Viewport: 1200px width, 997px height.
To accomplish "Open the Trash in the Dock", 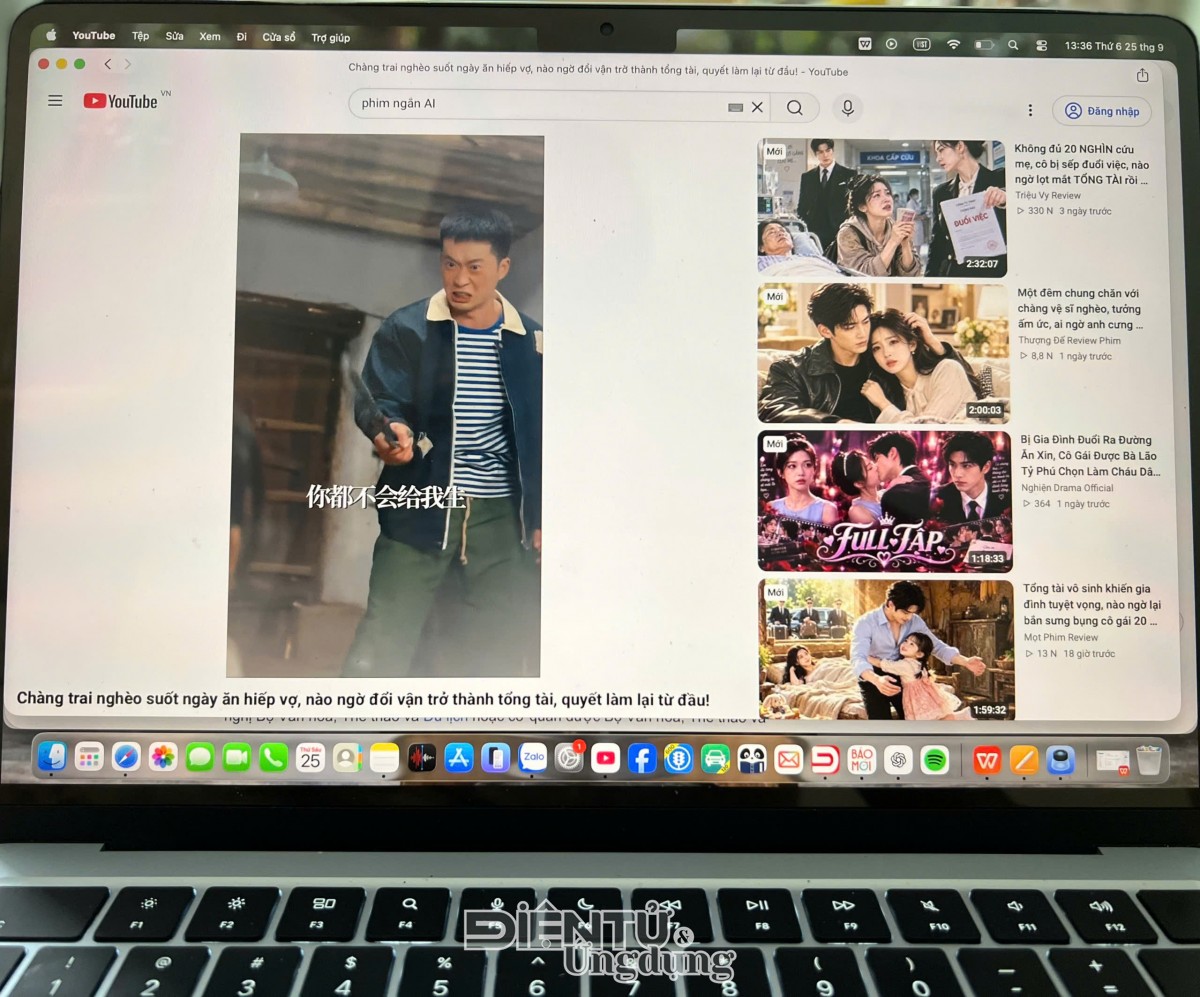I will click(1149, 762).
